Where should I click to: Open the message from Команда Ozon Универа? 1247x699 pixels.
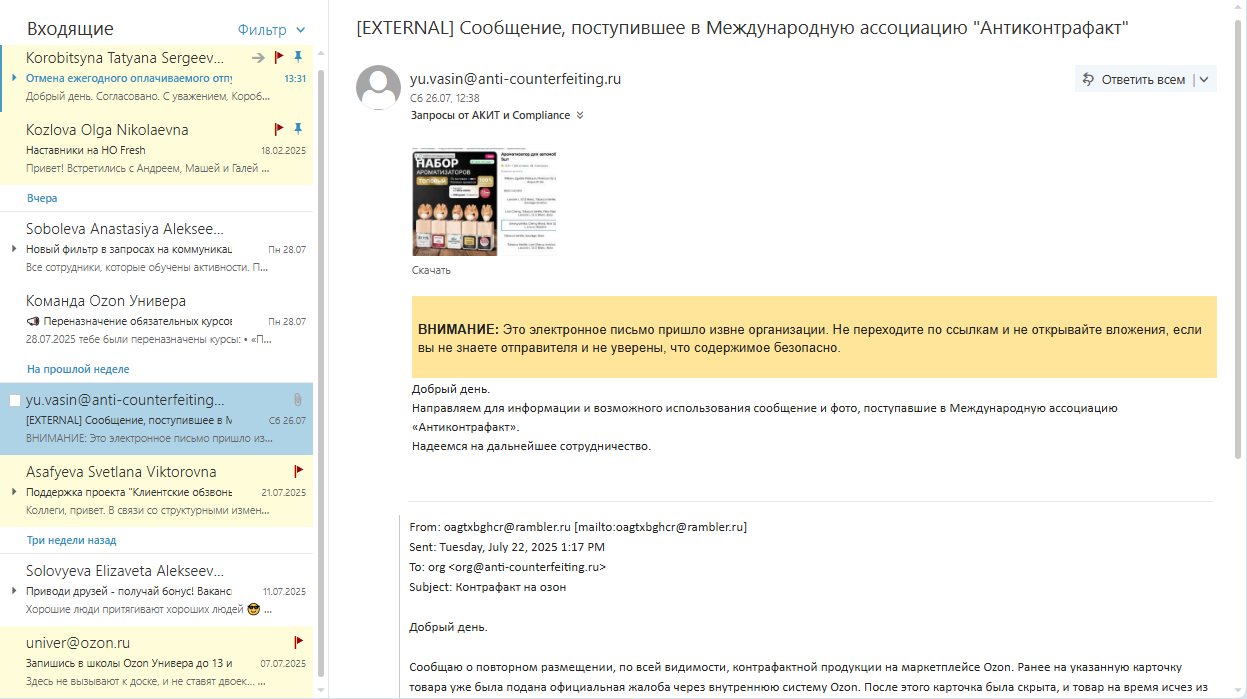click(x=157, y=320)
